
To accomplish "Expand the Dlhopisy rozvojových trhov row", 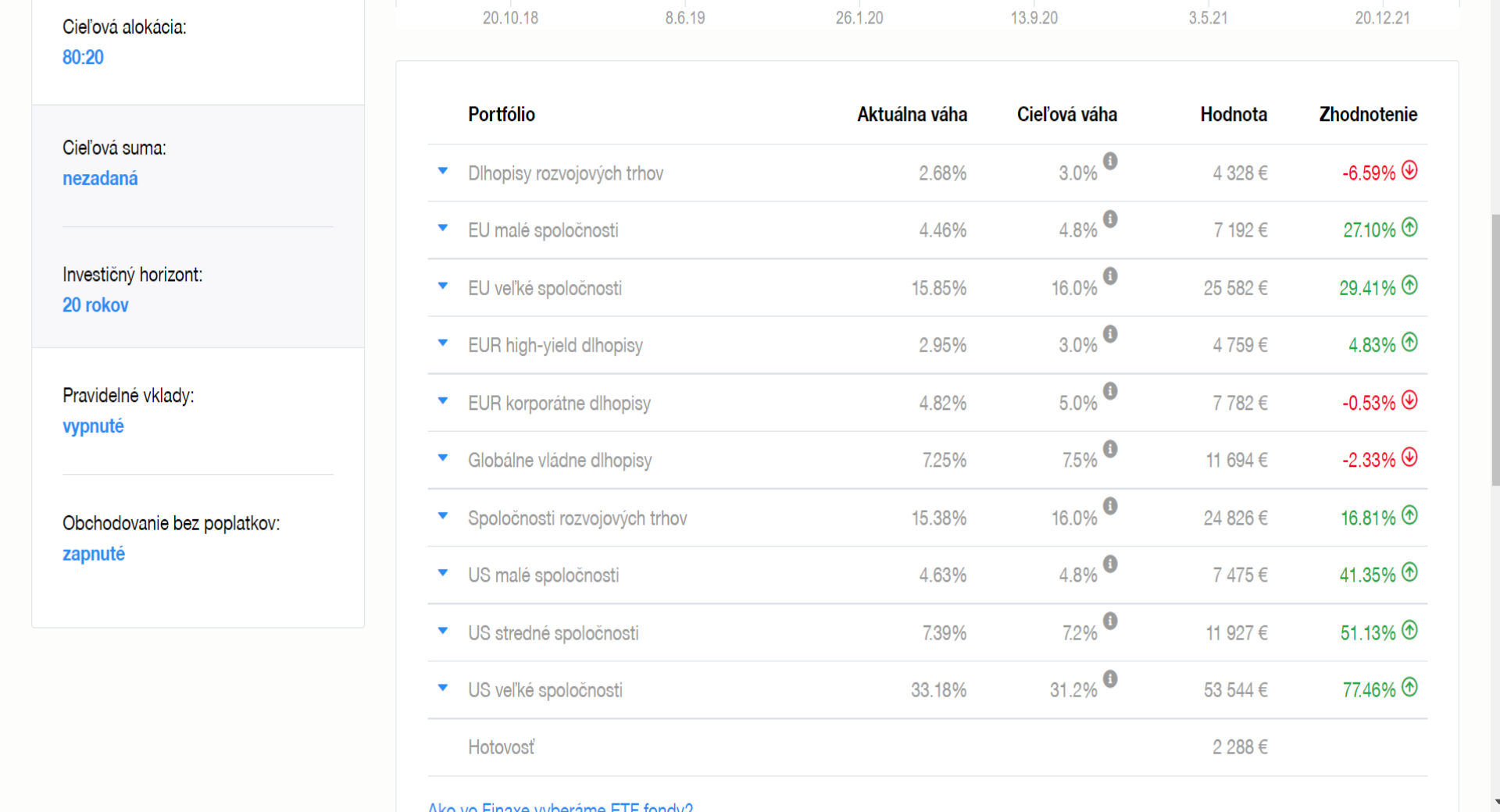I will 443,171.
